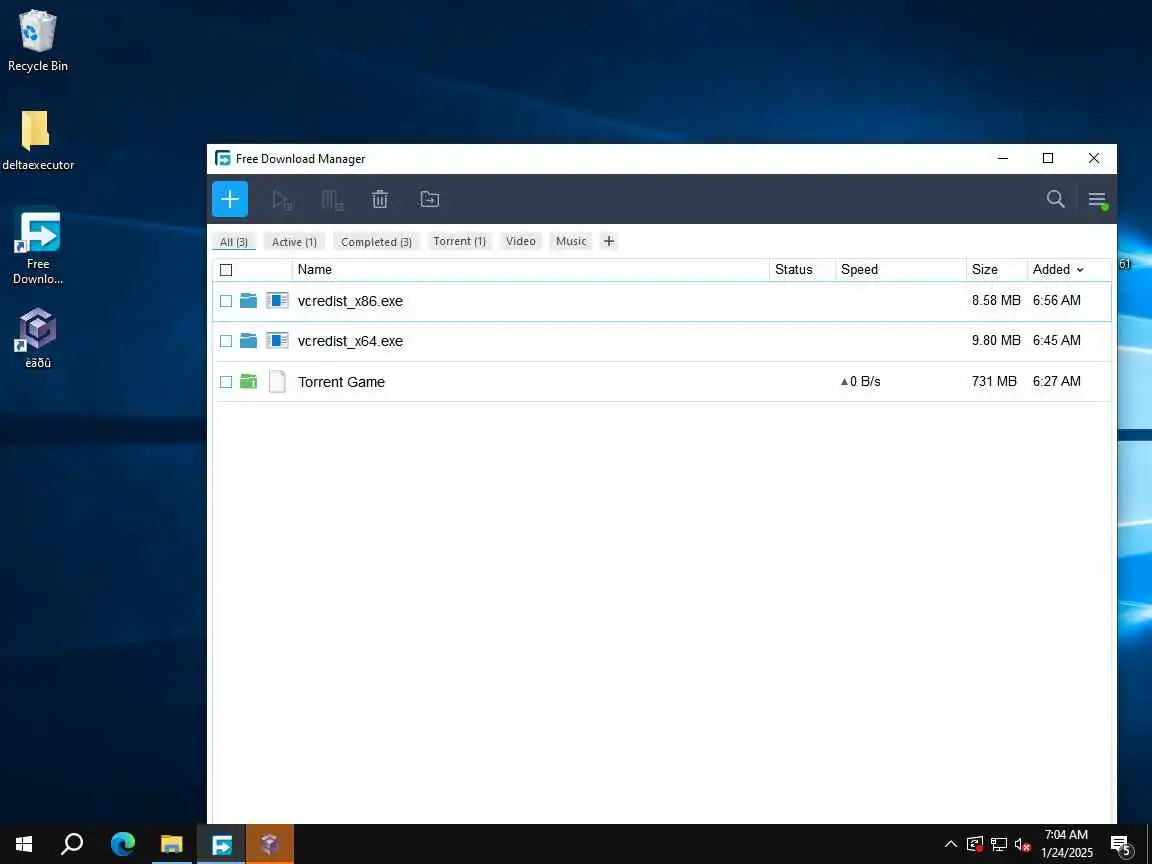Screen dimensions: 1152x864
Task: Click the safely remove hardware tray icon
Action: pyautogui.click(x=975, y=845)
